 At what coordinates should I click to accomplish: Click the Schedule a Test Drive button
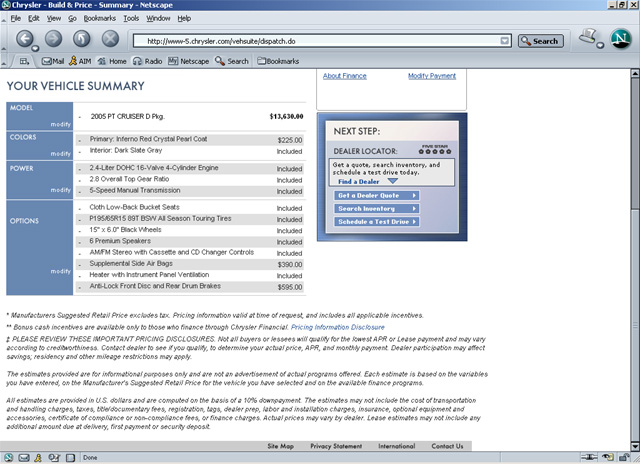pyautogui.click(x=375, y=221)
